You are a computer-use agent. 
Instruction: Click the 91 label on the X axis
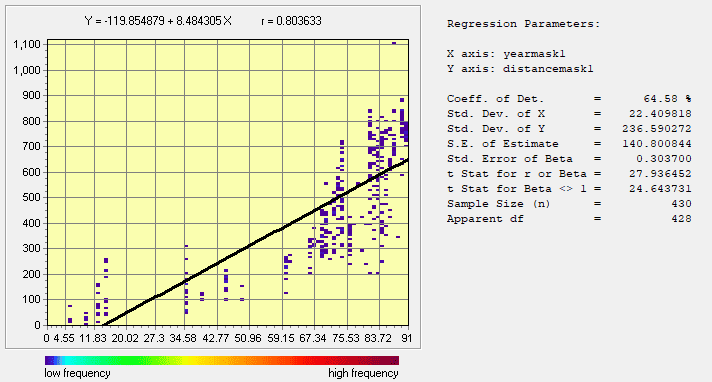point(407,338)
